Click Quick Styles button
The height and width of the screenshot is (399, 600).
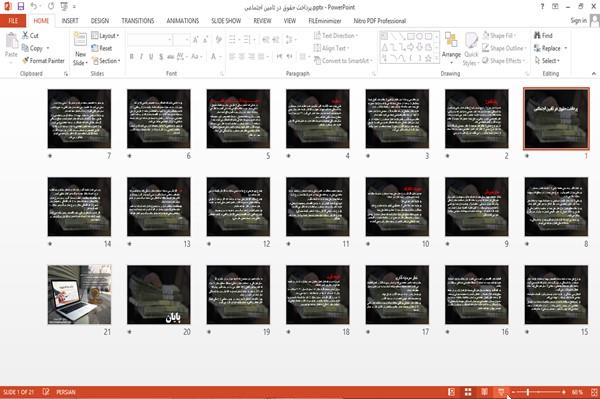tap(471, 49)
